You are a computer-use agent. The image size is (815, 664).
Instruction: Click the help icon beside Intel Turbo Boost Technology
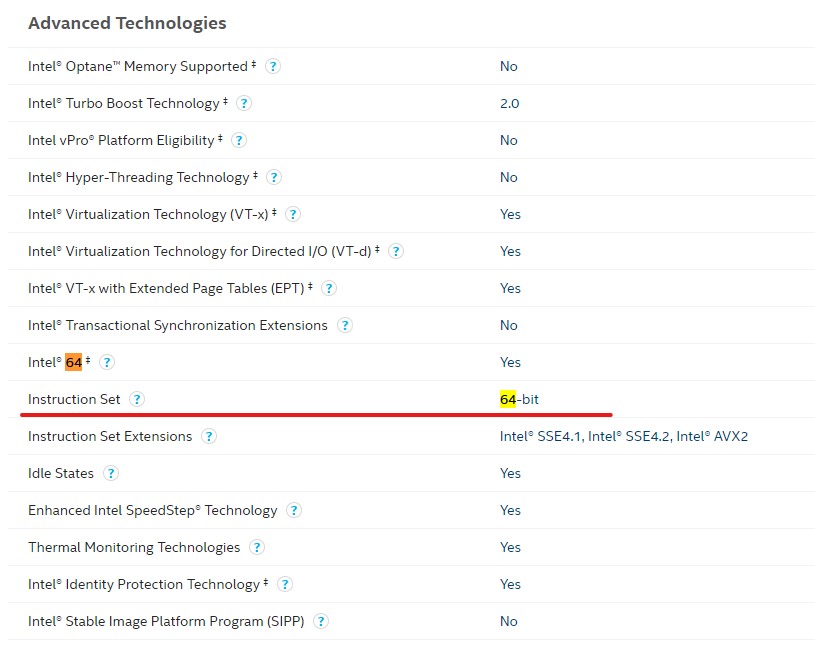tap(244, 103)
